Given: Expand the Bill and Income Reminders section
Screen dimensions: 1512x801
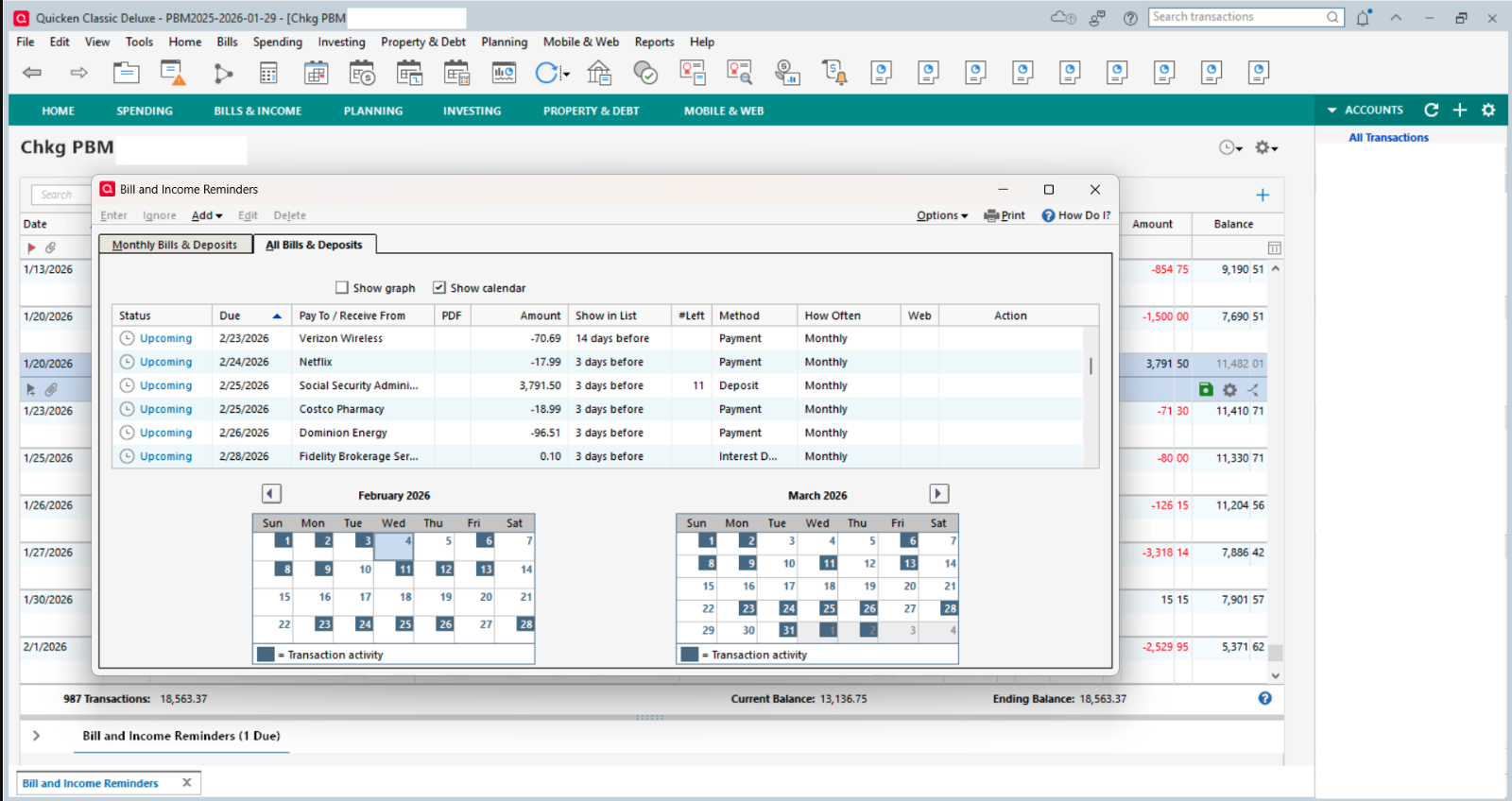Looking at the screenshot, I should 36,736.
